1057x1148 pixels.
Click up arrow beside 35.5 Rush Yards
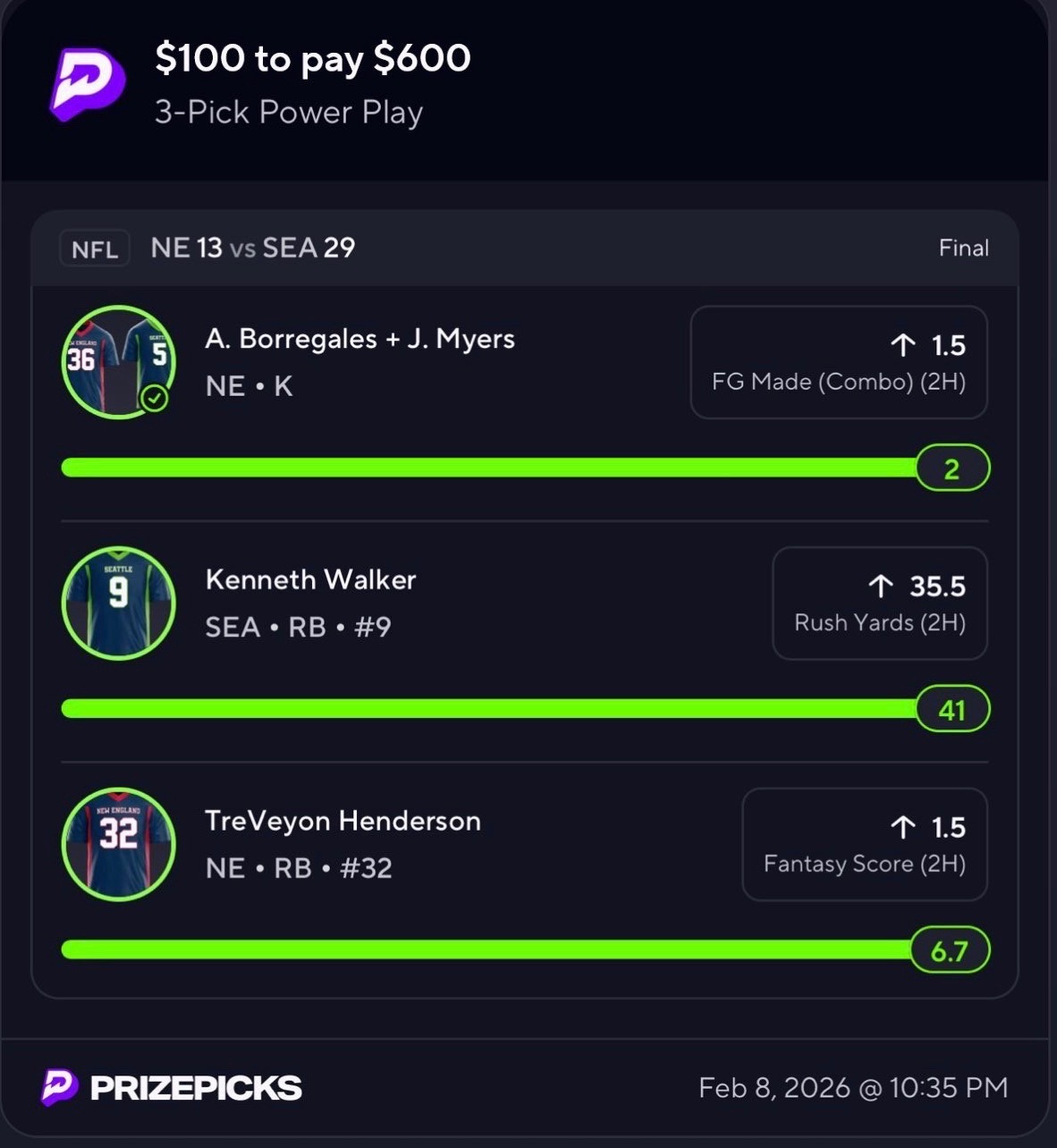881,587
